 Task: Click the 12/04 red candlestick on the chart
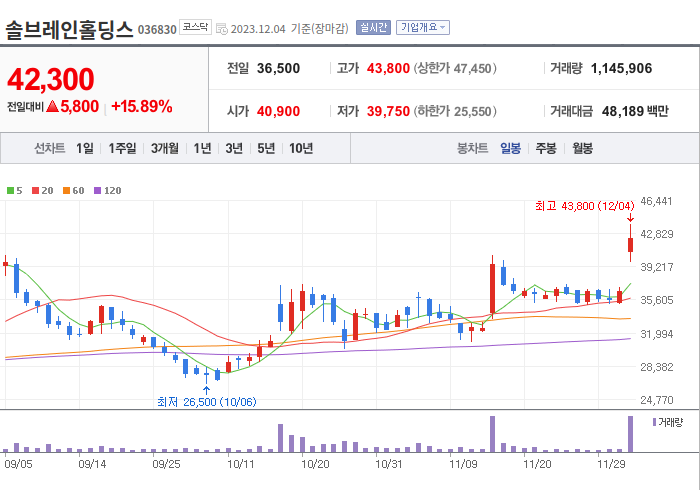pos(630,243)
